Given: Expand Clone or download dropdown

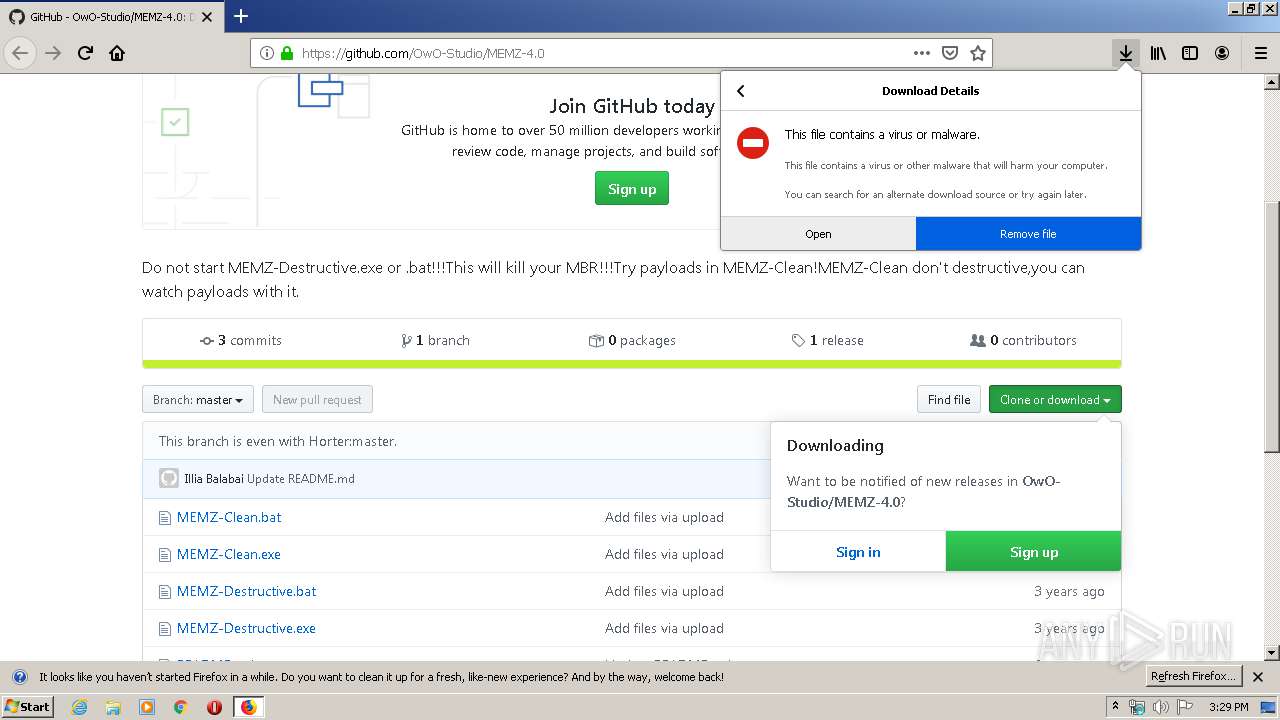Looking at the screenshot, I should click(x=1055, y=400).
